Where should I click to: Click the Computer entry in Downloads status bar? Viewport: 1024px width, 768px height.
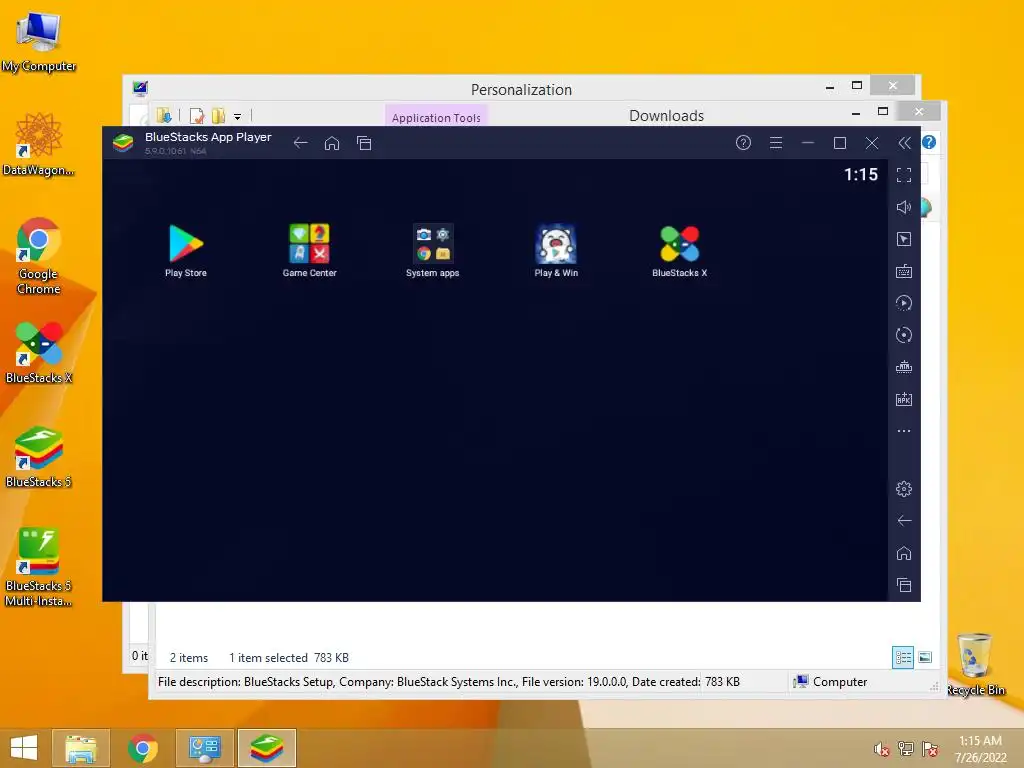coord(830,682)
